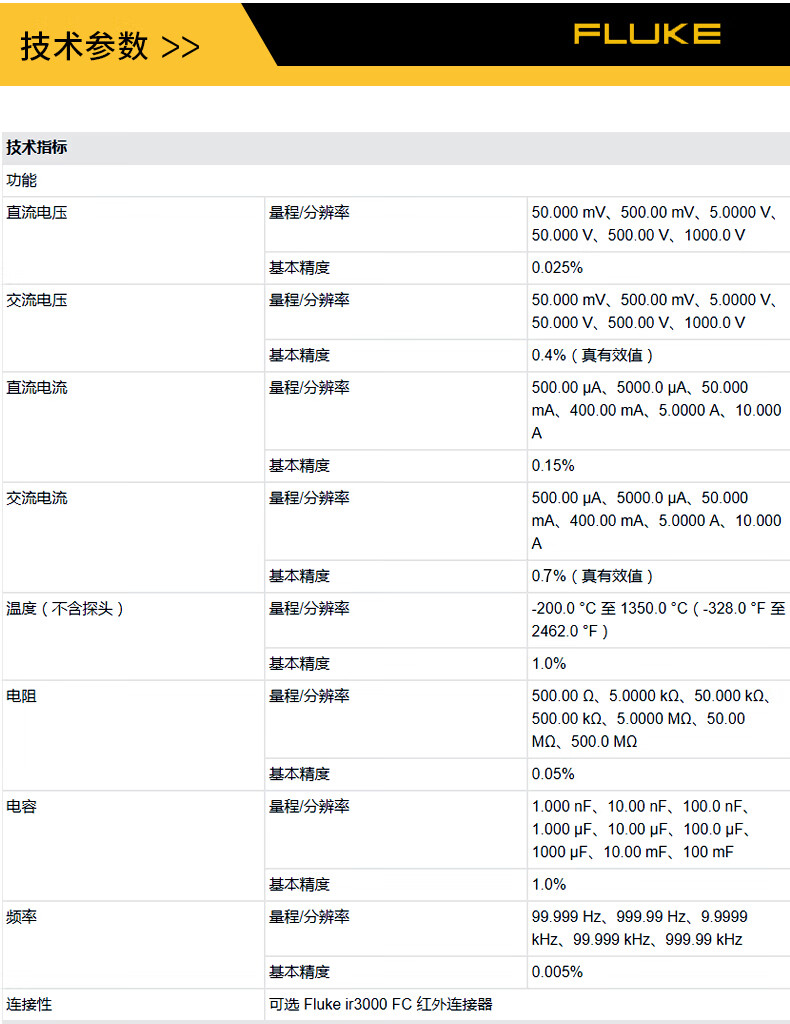This screenshot has height=1024, width=790.
Task: Select the 连接性 row label
Action: [29, 1004]
